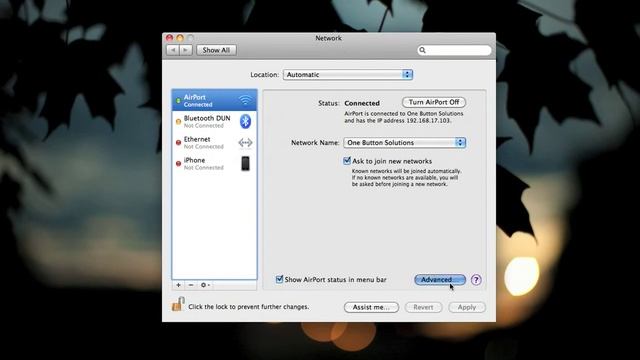Click the Bluetooth DUN icon
Screen dimensions: 640x360
point(245,121)
